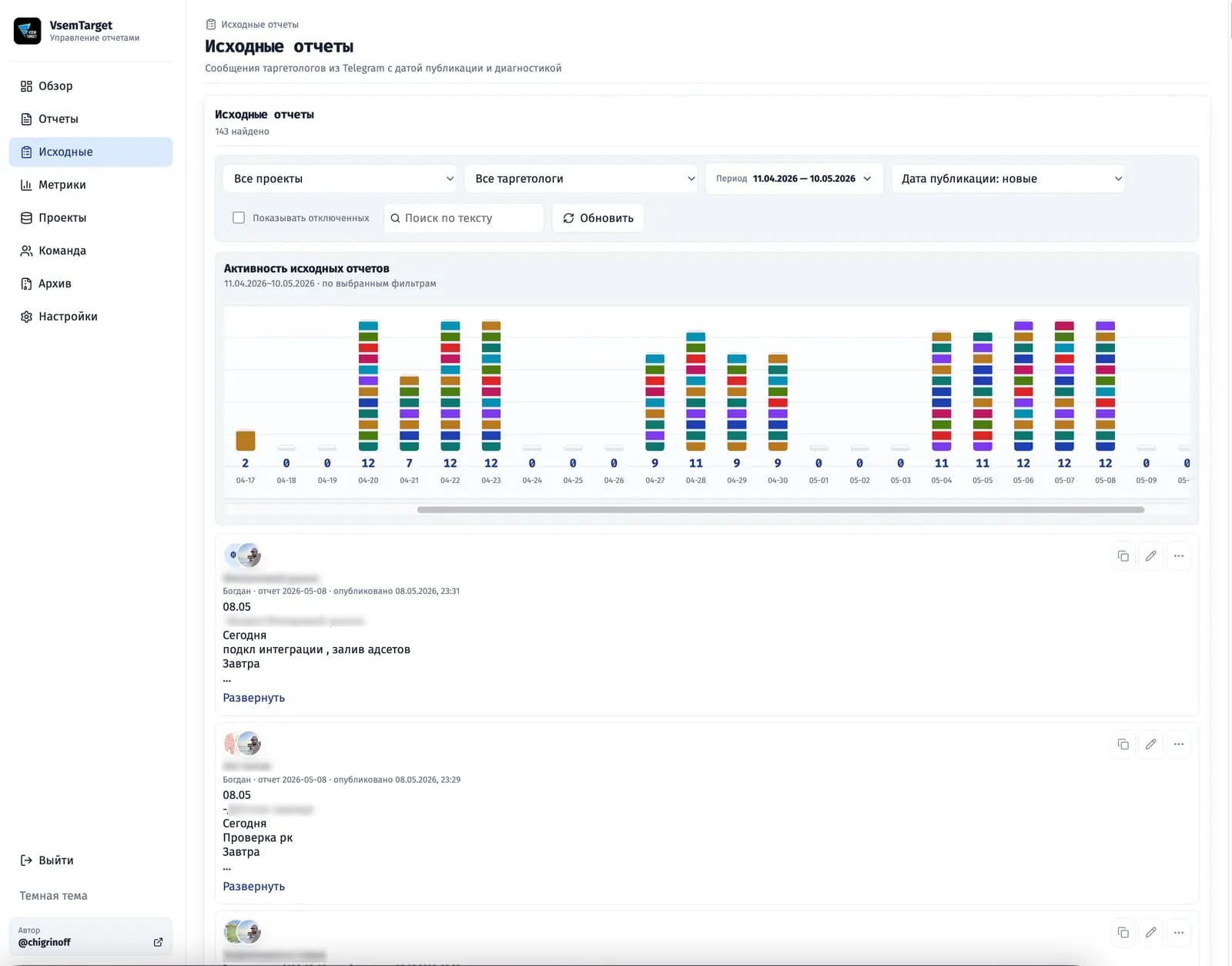Image resolution: width=1232 pixels, height=966 pixels.
Task: Open the external link icon beside @chigrinoff
Action: coord(158,942)
